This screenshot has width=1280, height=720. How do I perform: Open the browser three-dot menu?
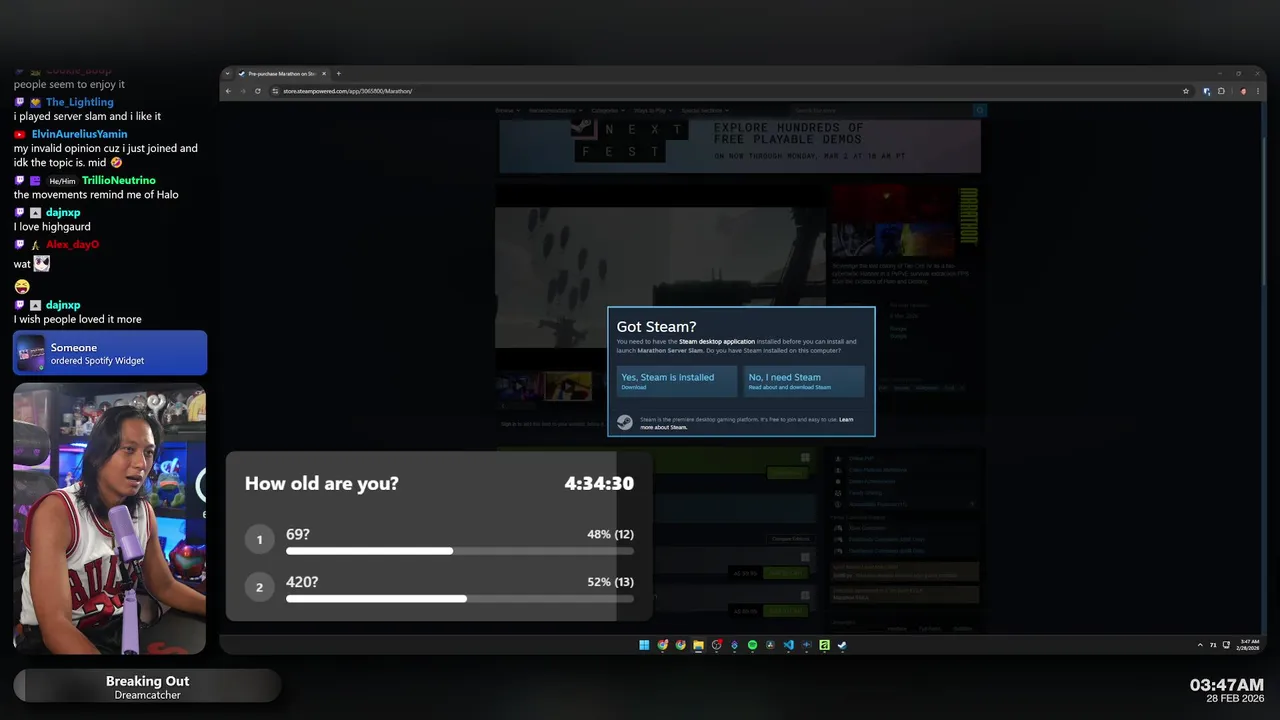click(1258, 91)
